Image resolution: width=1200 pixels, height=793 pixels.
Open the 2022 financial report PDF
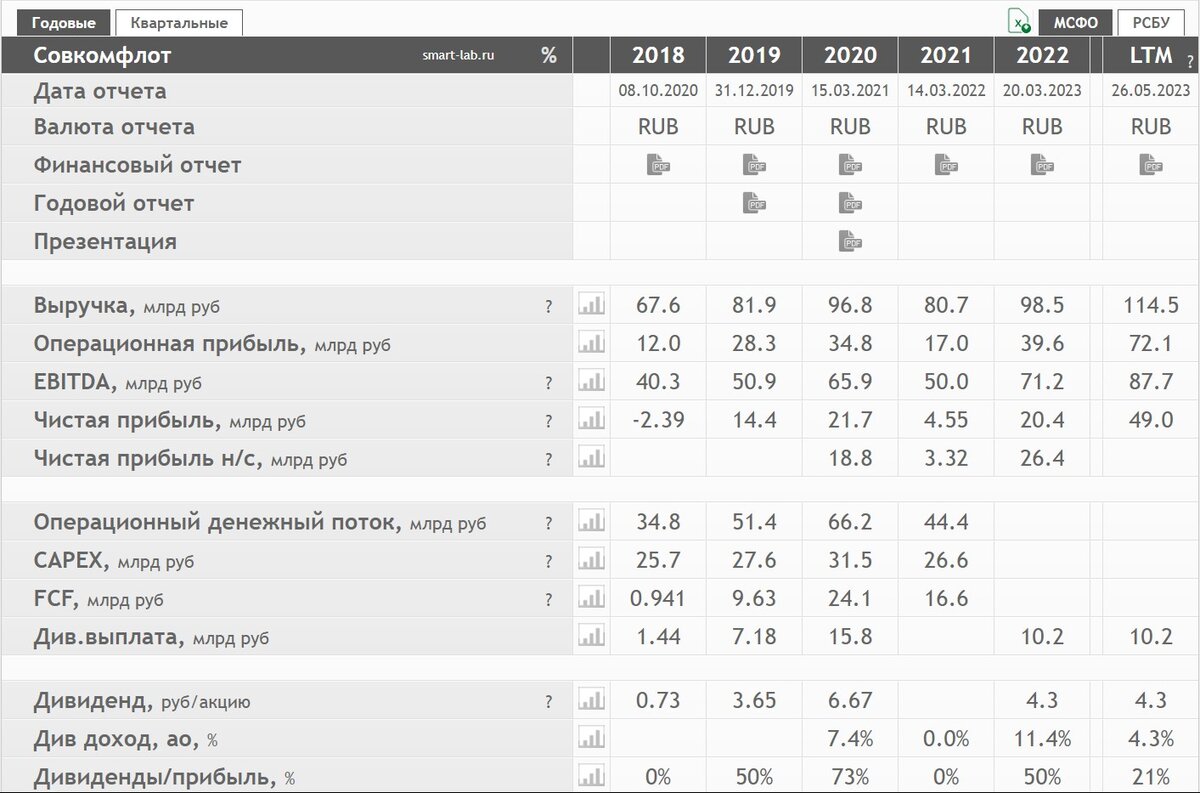point(1042,165)
